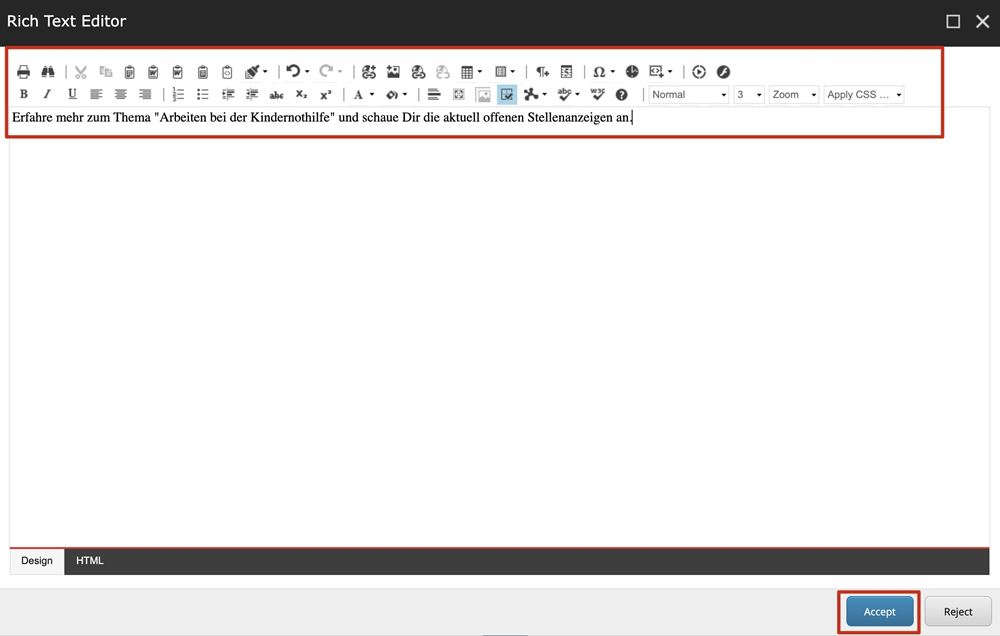Click the Reject button
This screenshot has height=636, width=1000.
[x=957, y=612]
